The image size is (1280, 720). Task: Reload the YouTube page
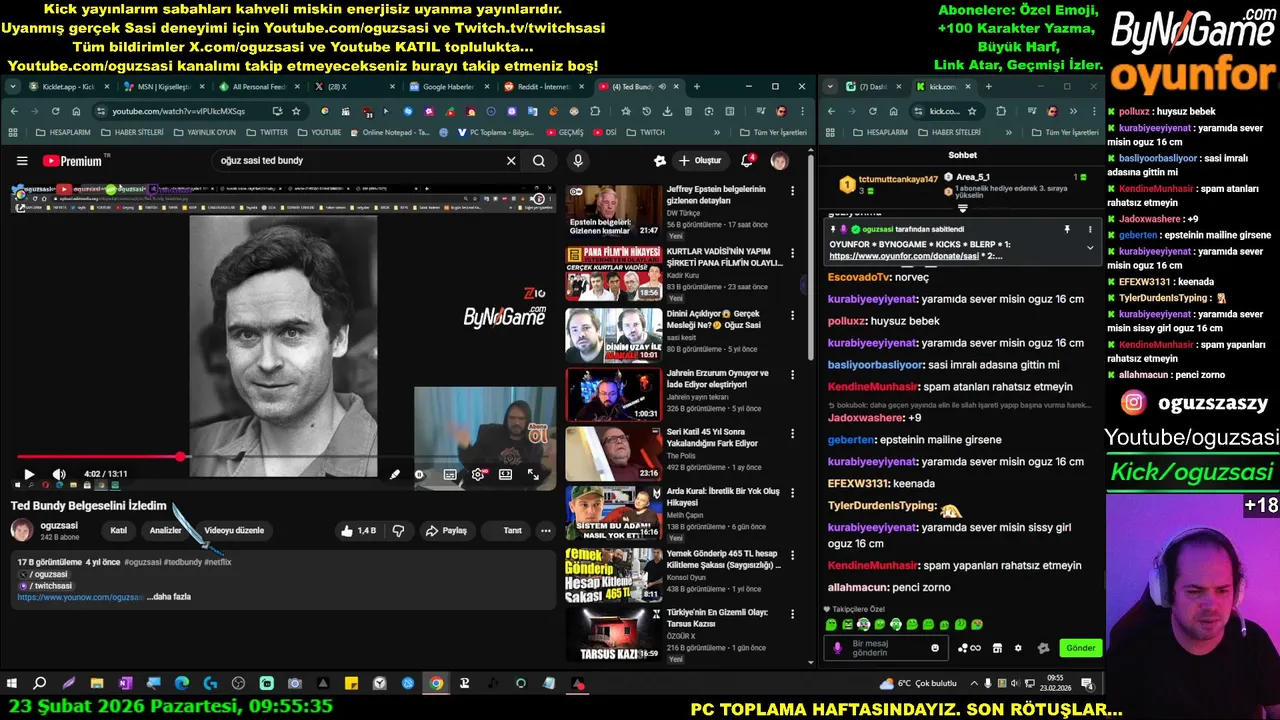coord(55,111)
